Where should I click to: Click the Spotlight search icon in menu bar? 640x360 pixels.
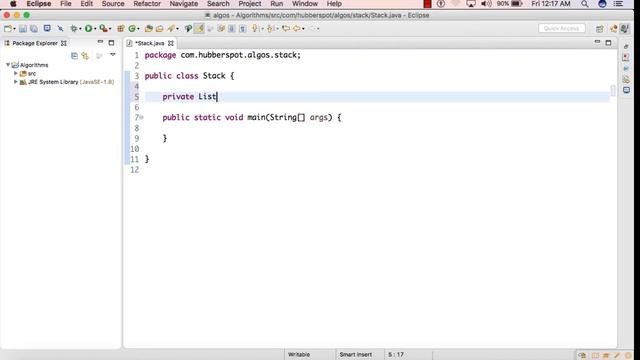[584, 4]
